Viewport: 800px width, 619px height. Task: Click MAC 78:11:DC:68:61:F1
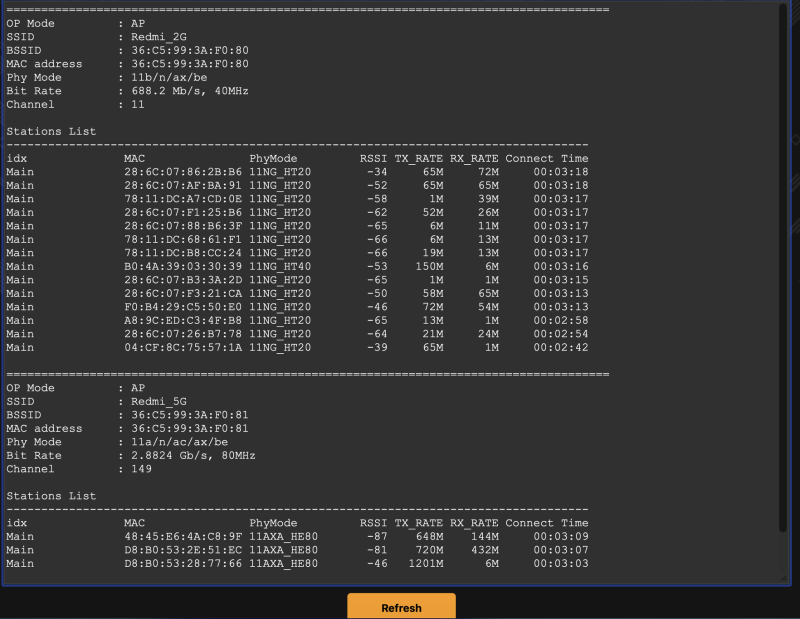183,239
